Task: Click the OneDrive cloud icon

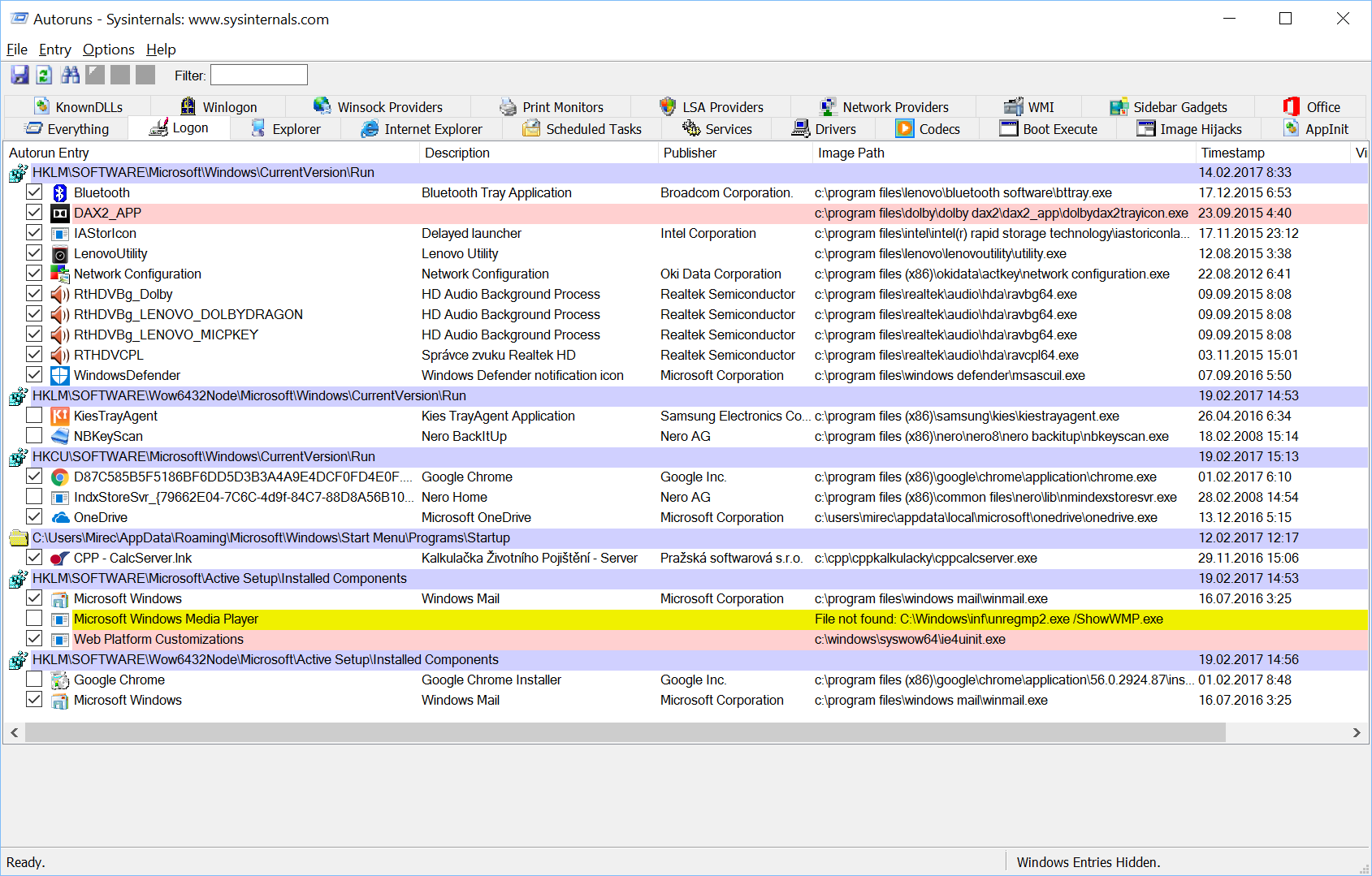Action: pos(60,517)
